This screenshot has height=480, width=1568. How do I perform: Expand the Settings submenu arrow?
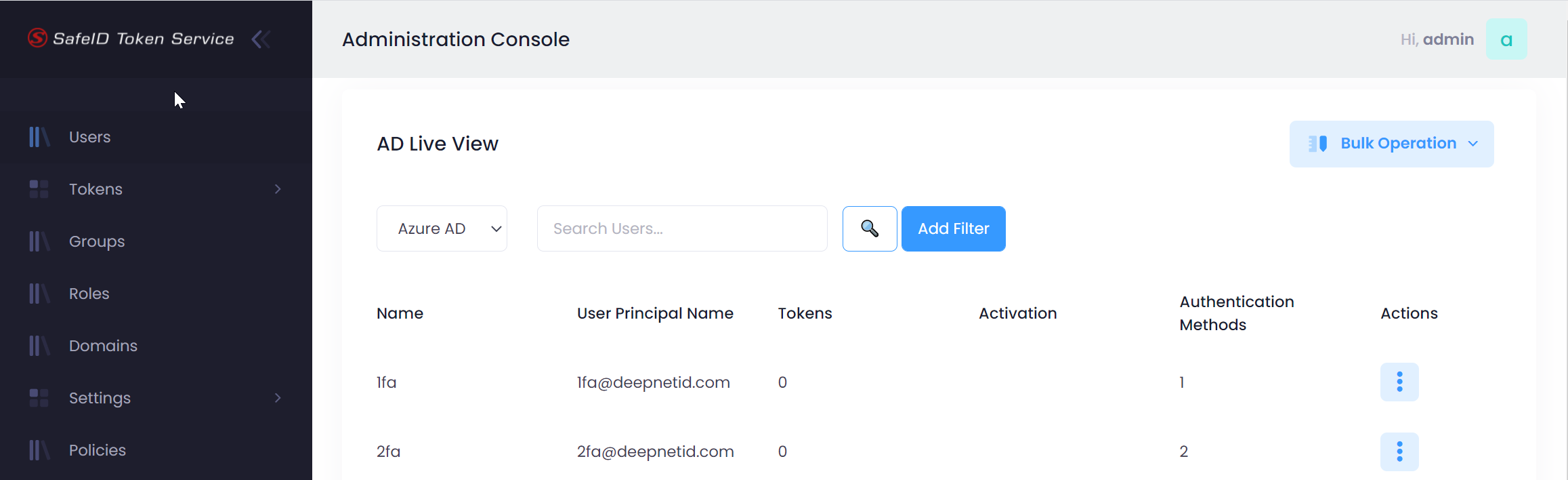coord(278,398)
